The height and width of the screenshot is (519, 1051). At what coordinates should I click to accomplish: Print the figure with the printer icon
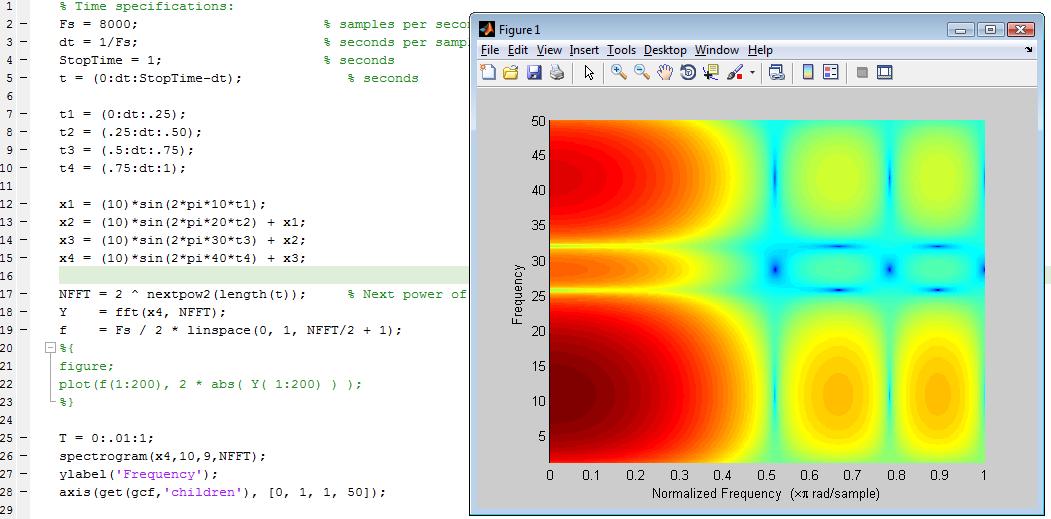557,72
